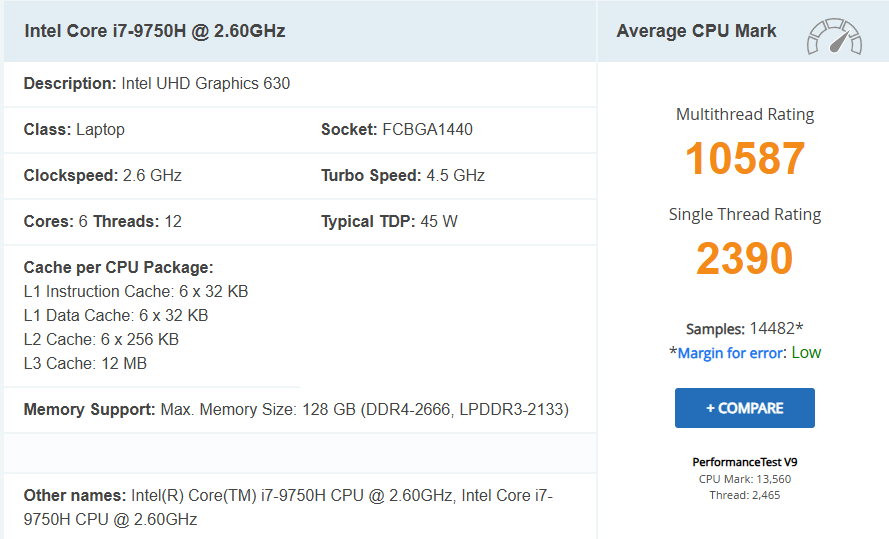Click the PerformanceTest V9 label
Screen dimensions: 889x539
click(x=745, y=463)
